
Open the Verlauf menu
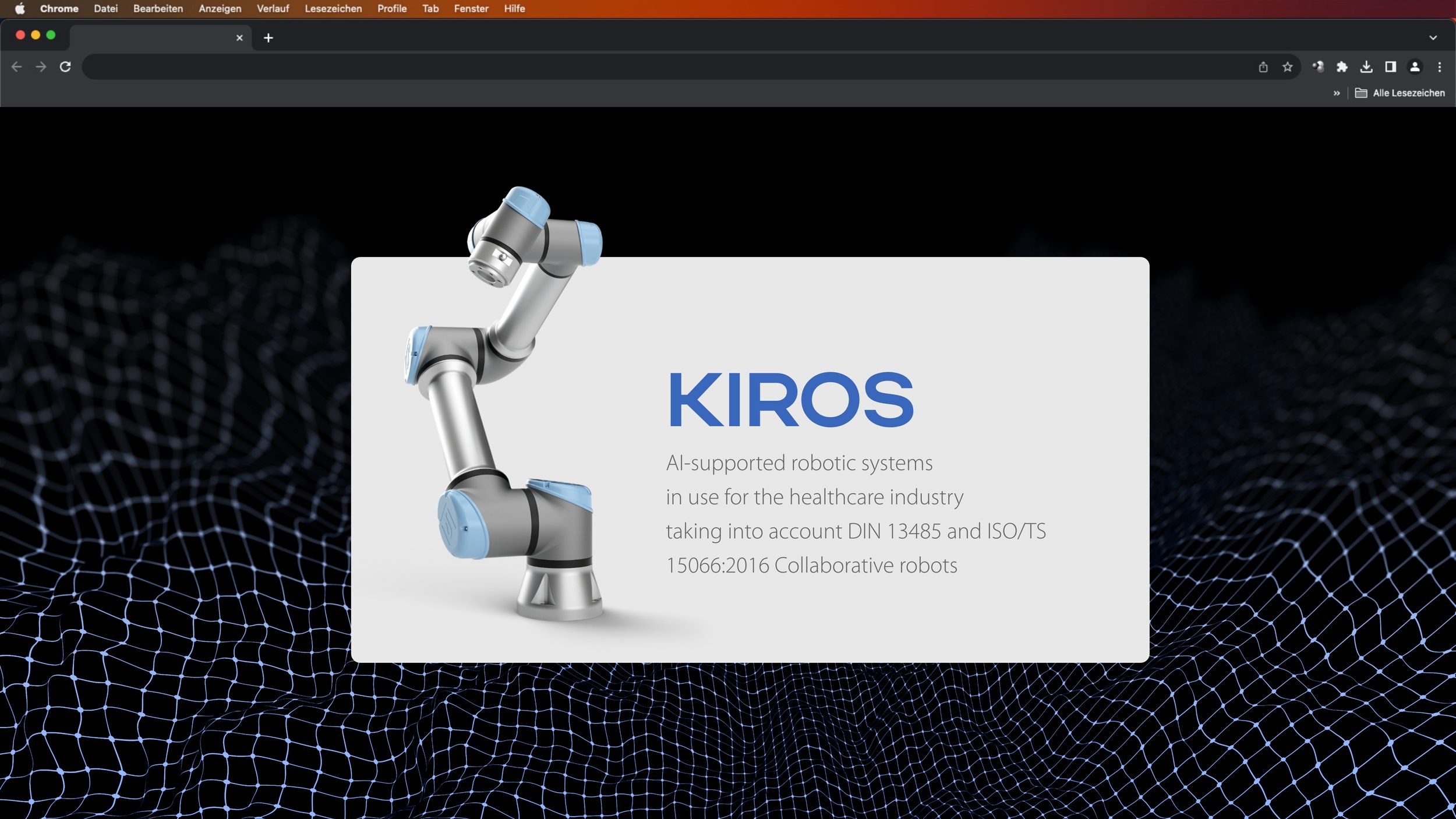tap(273, 9)
